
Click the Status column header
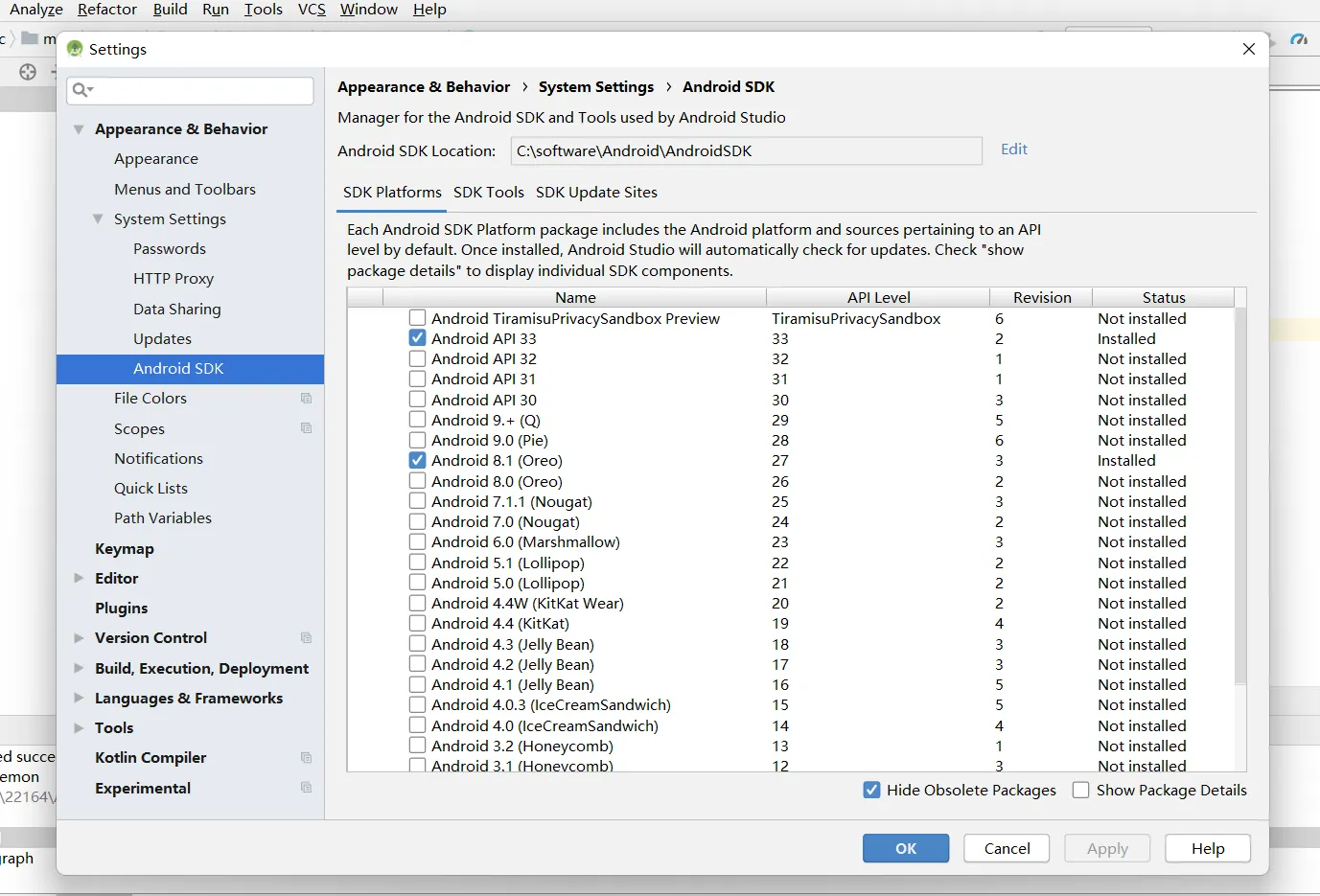[x=1163, y=297]
